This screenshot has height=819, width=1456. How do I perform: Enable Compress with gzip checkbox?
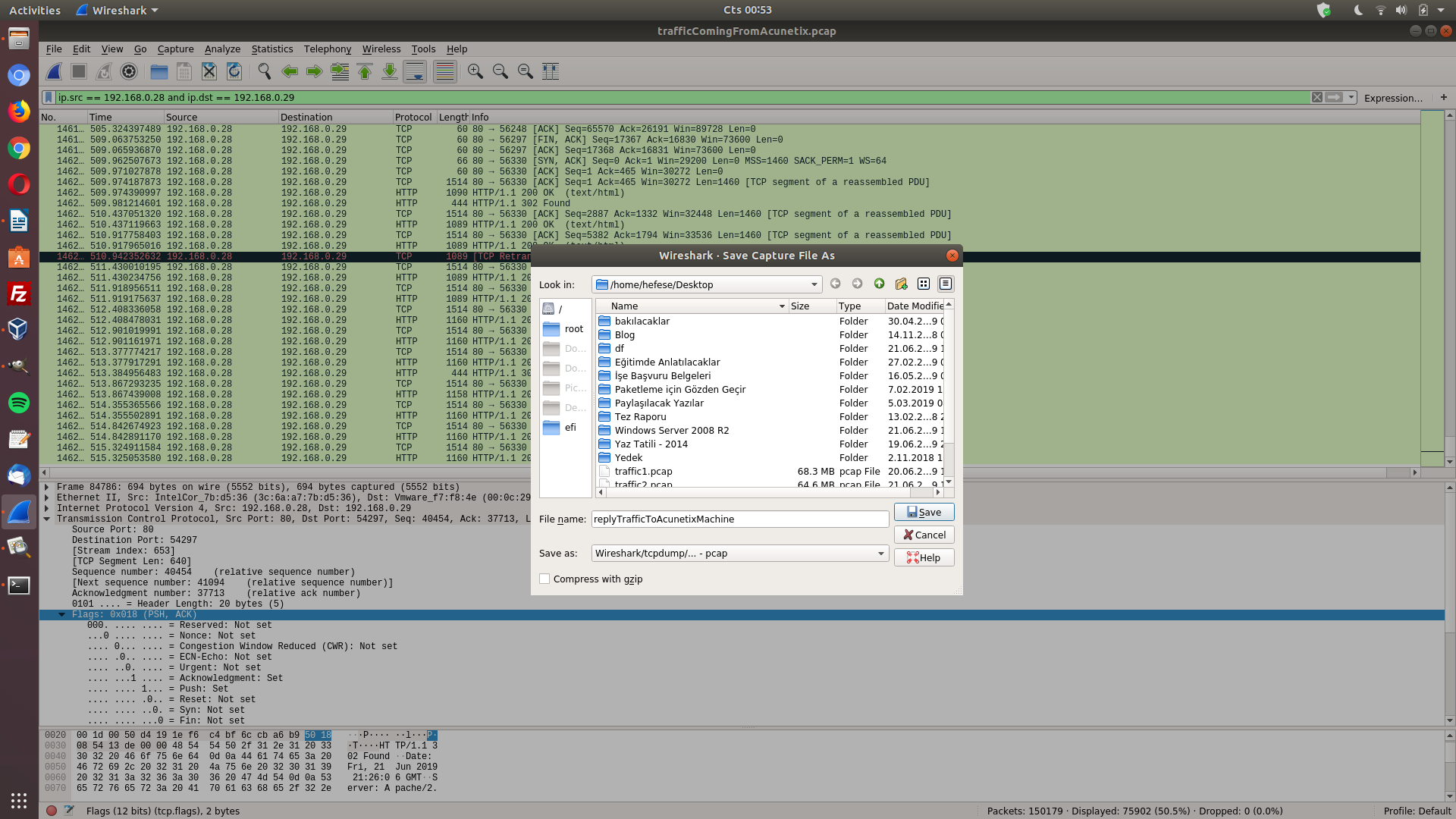[x=544, y=579]
